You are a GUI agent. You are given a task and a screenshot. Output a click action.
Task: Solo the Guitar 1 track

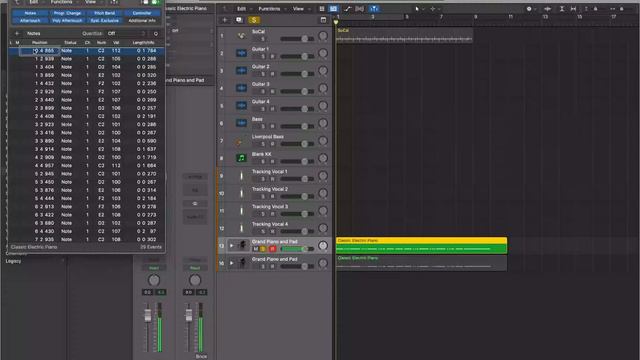263,56
